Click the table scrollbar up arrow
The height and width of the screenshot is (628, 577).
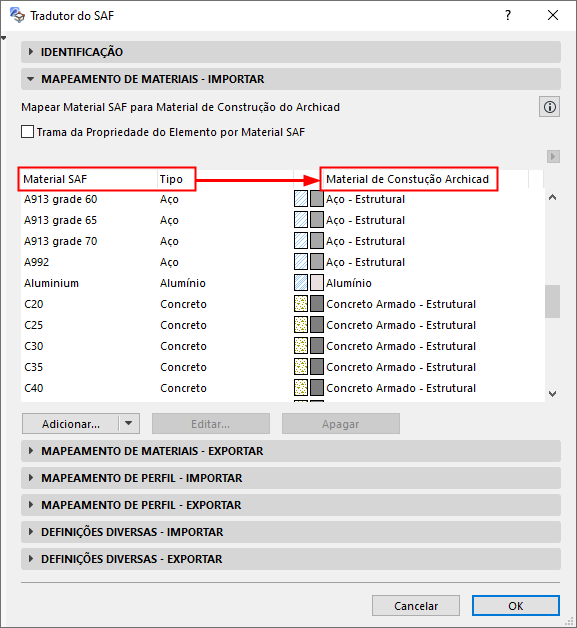click(553, 197)
